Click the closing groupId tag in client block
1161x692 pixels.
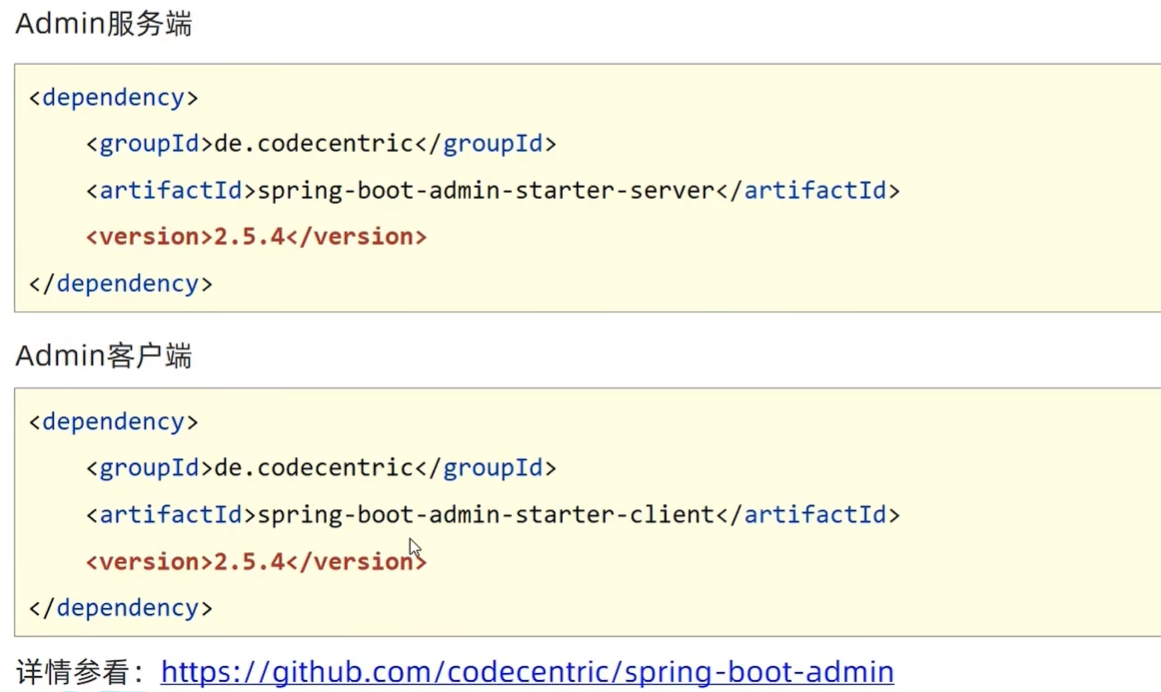485,468
